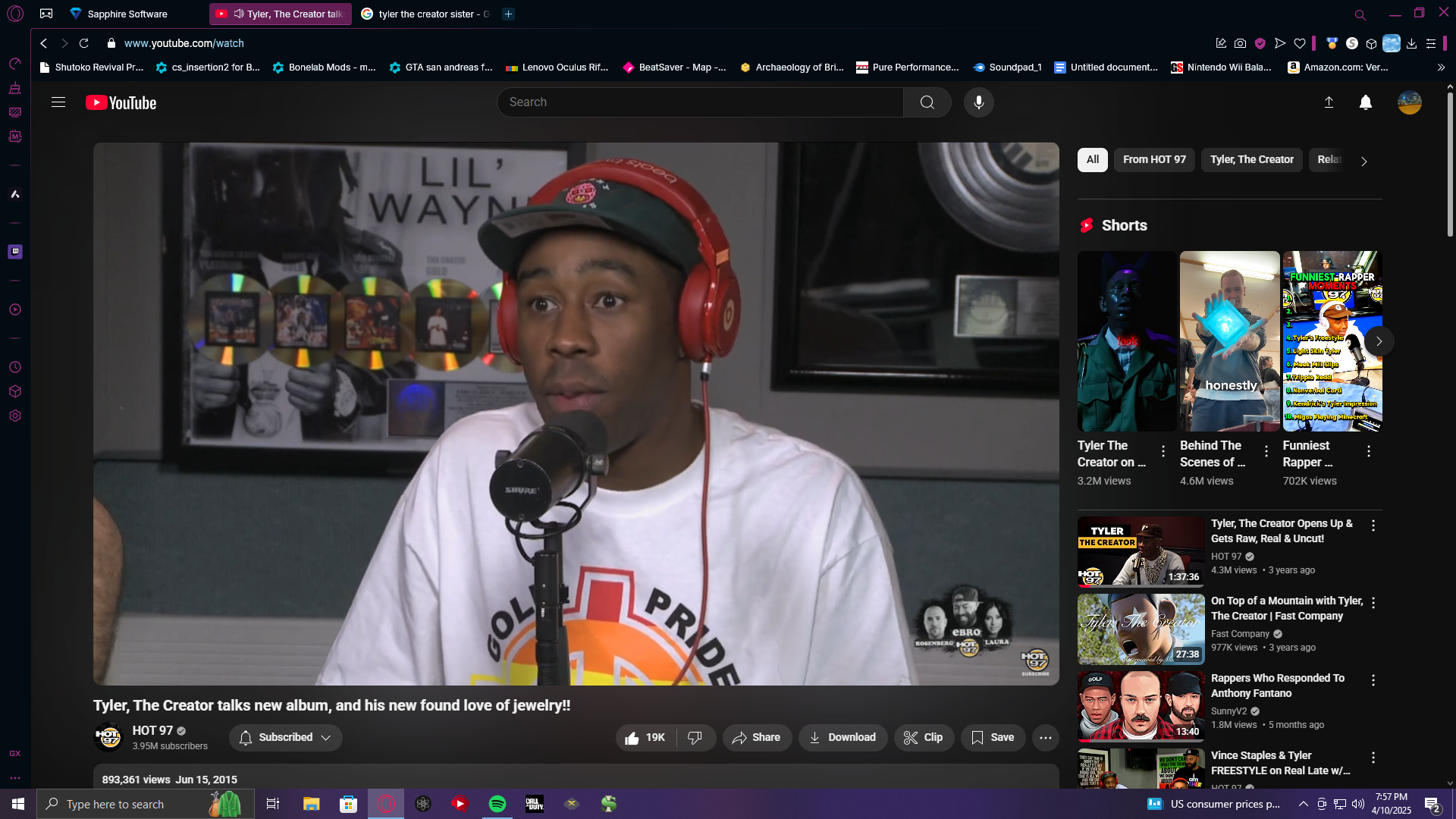This screenshot has width=1456, height=819.
Task: Click the YouTube voice search microphone
Action: click(x=978, y=102)
